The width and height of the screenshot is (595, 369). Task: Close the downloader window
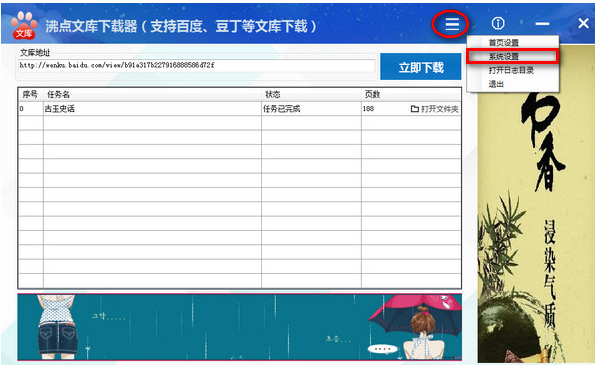pyautogui.click(x=583, y=24)
